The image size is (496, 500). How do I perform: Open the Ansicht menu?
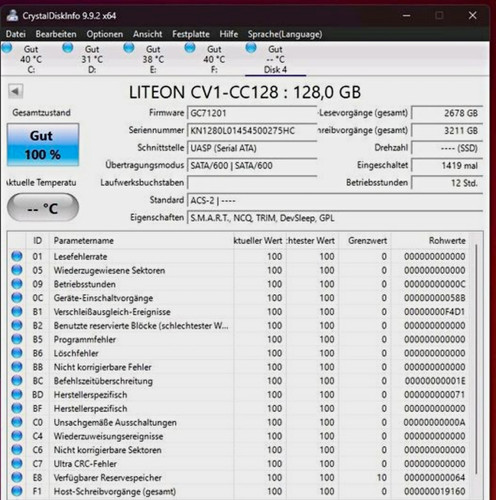(148, 34)
